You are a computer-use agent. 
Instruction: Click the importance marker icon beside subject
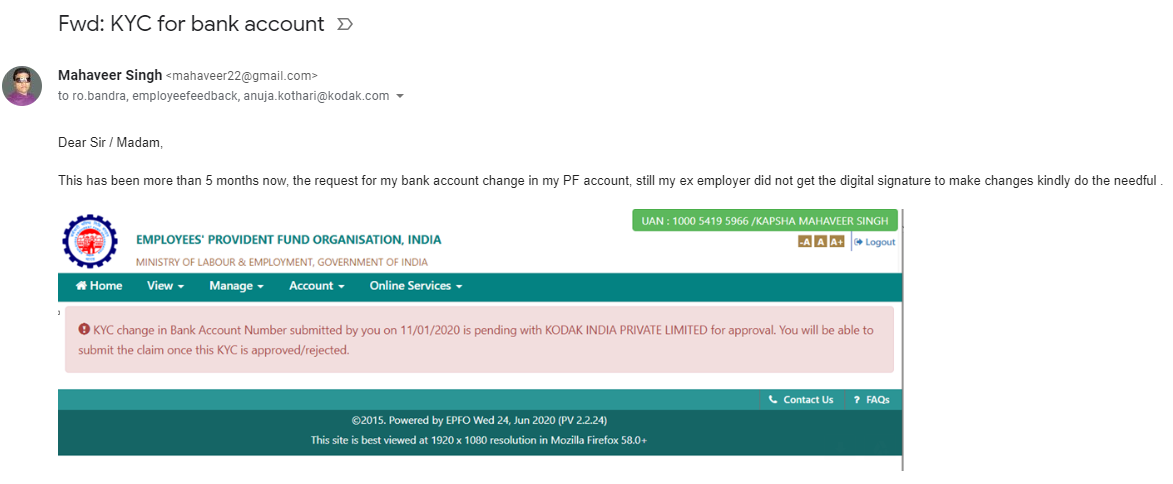click(x=345, y=25)
